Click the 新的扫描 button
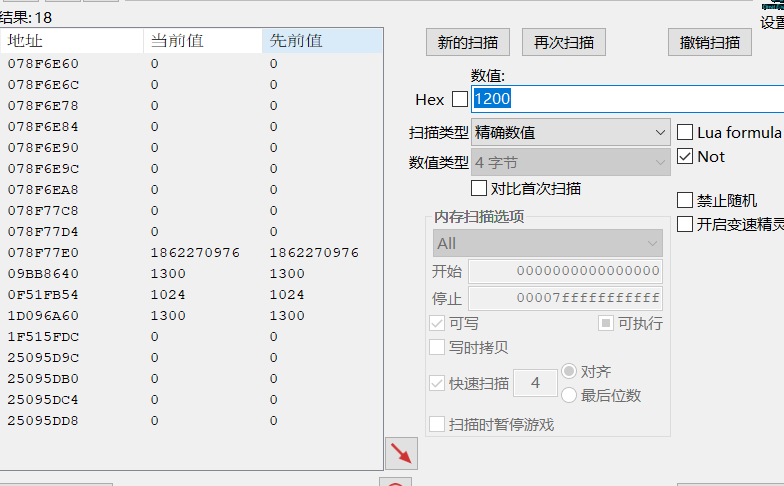Viewport: 784px width, 486px height. pos(468,42)
